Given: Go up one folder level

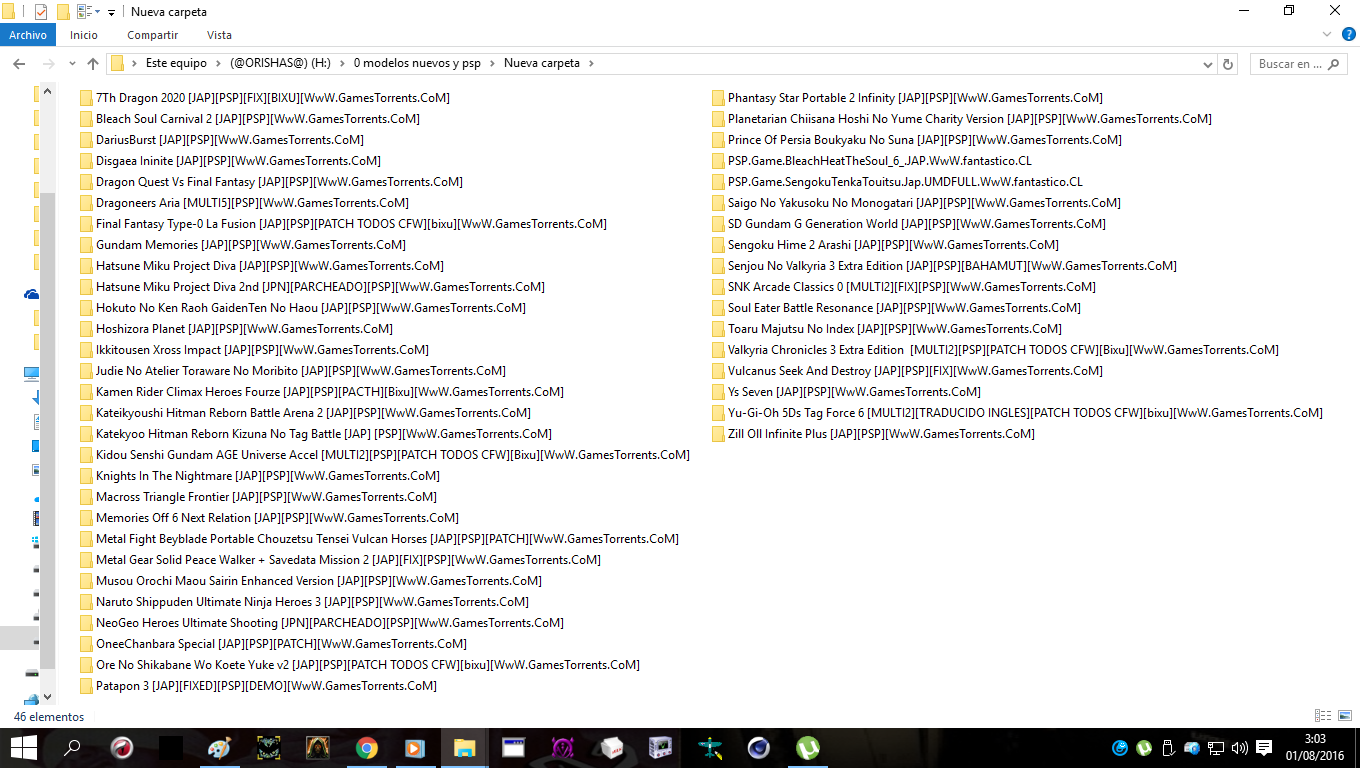Looking at the screenshot, I should [x=93, y=64].
